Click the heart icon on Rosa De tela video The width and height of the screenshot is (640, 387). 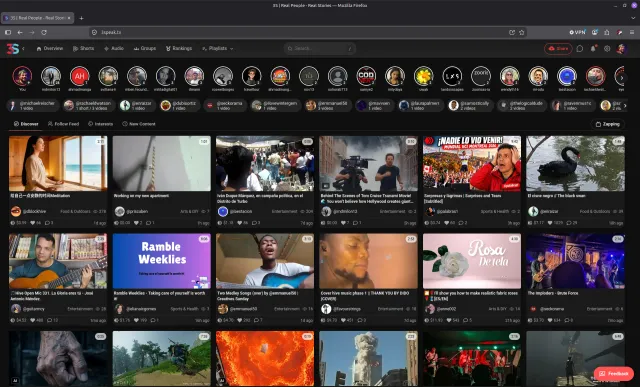coord(448,321)
